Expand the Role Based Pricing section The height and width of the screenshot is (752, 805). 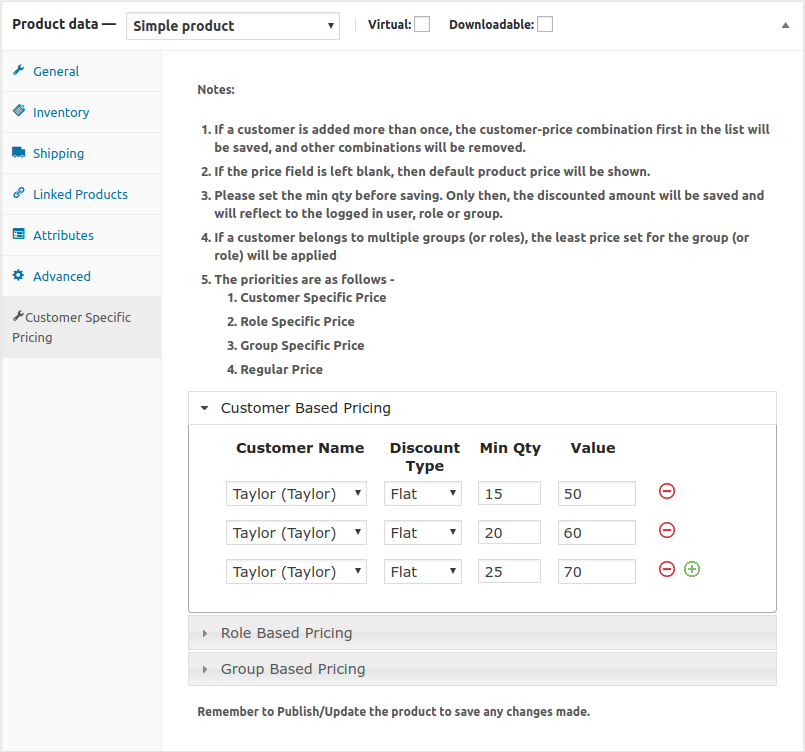tap(286, 633)
